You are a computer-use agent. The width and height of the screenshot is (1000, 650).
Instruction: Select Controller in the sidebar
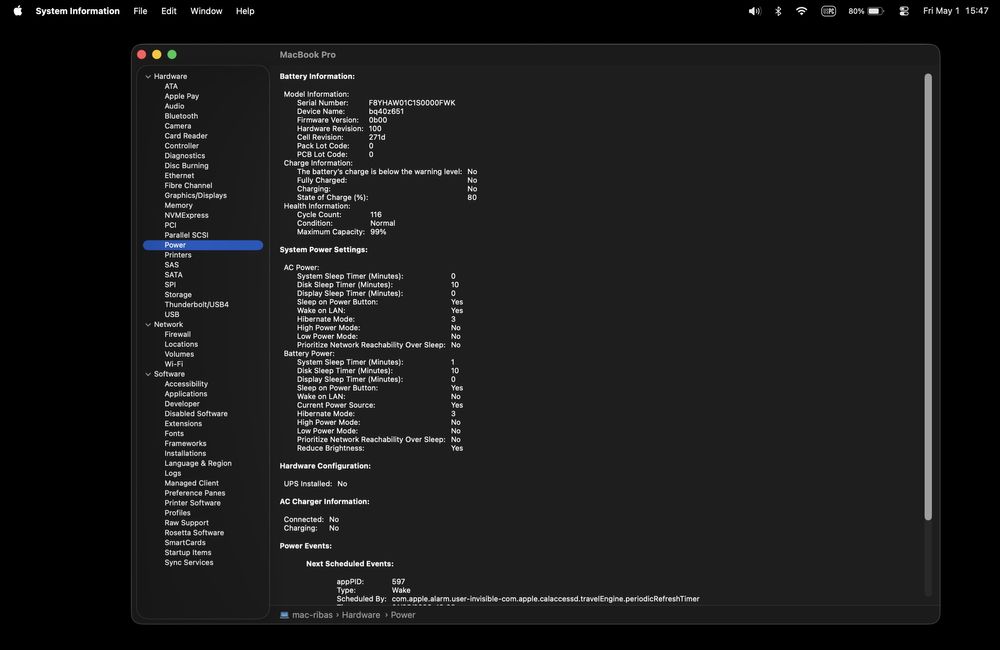coord(182,146)
